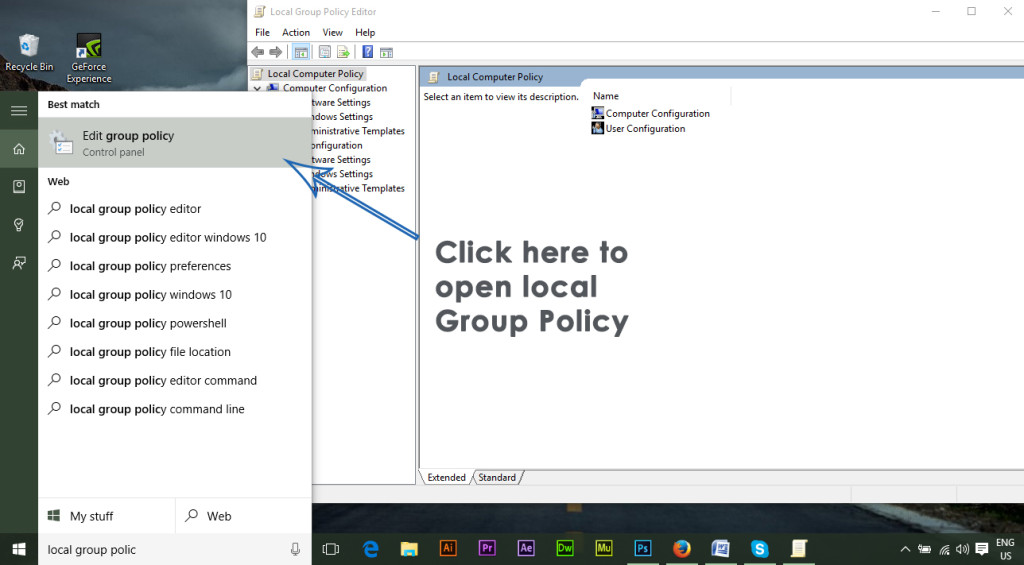The height and width of the screenshot is (565, 1024).
Task: Switch to the Extended tab
Action: click(446, 477)
